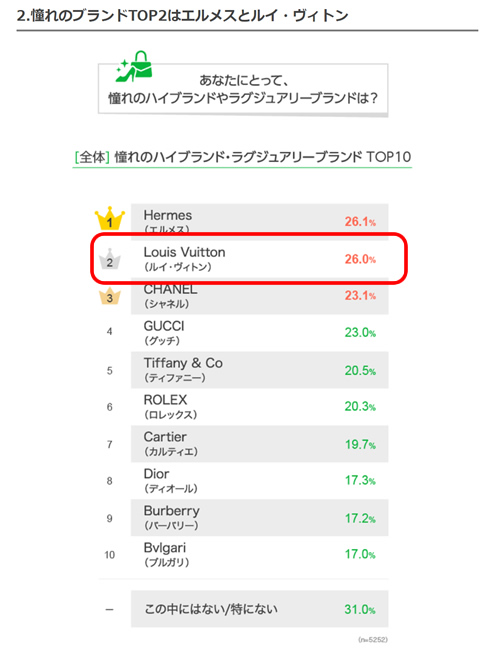Click the bronze crown rank 3 icon

tap(109, 296)
